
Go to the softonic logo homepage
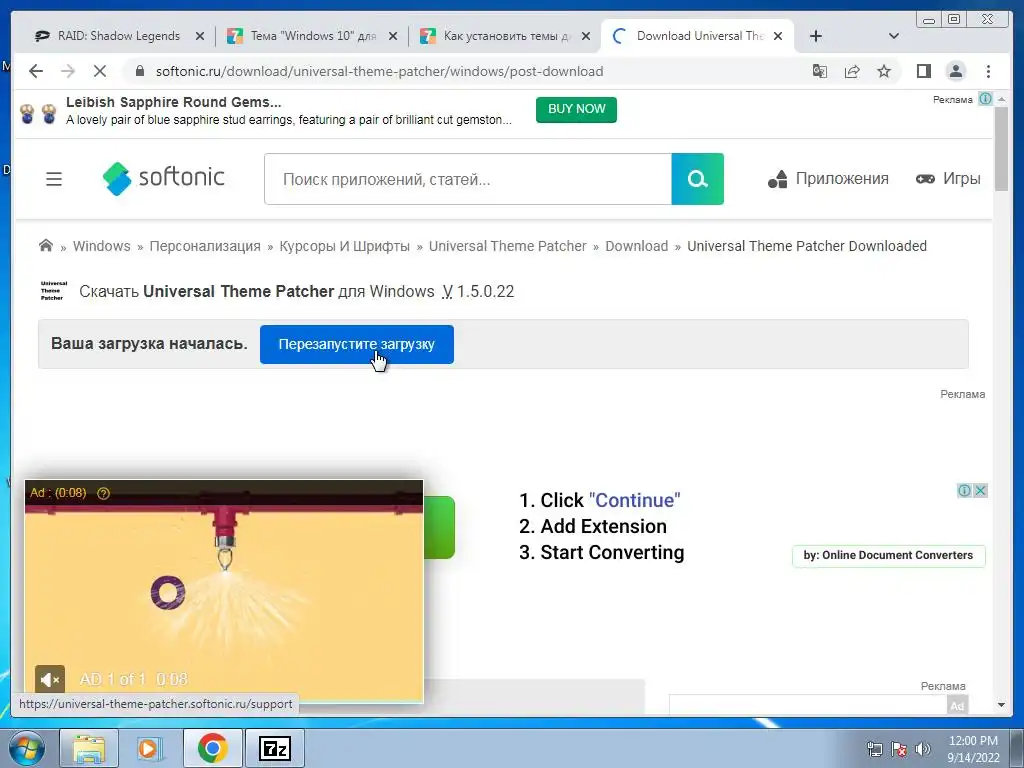tap(163, 178)
